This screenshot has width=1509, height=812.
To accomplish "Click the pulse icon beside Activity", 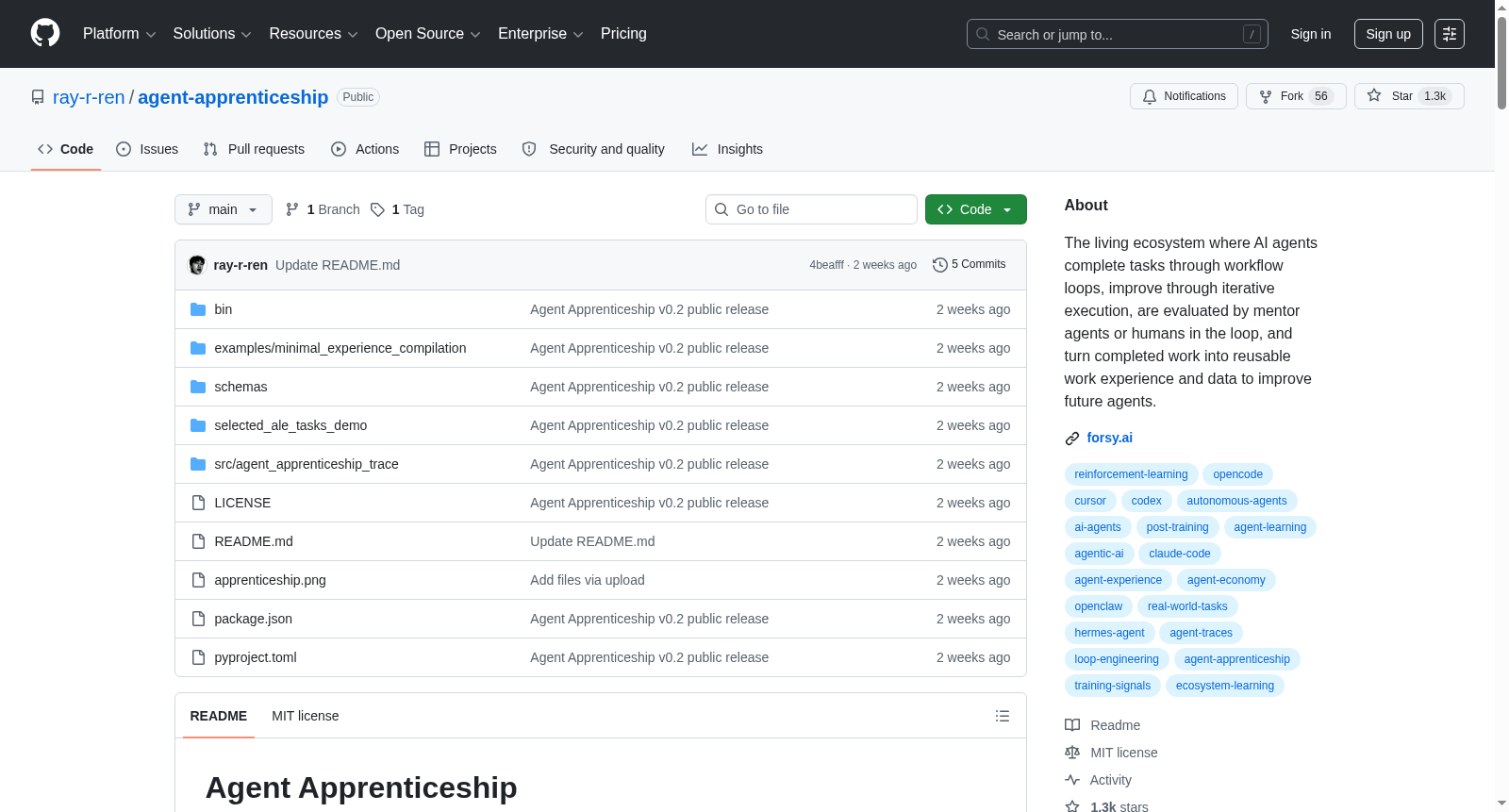I will pos(1072,780).
